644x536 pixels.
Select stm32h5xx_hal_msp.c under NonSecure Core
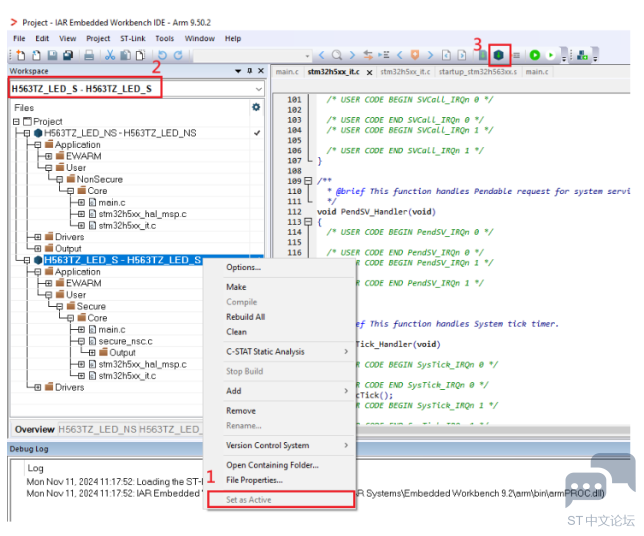pyautogui.click(x=142, y=214)
